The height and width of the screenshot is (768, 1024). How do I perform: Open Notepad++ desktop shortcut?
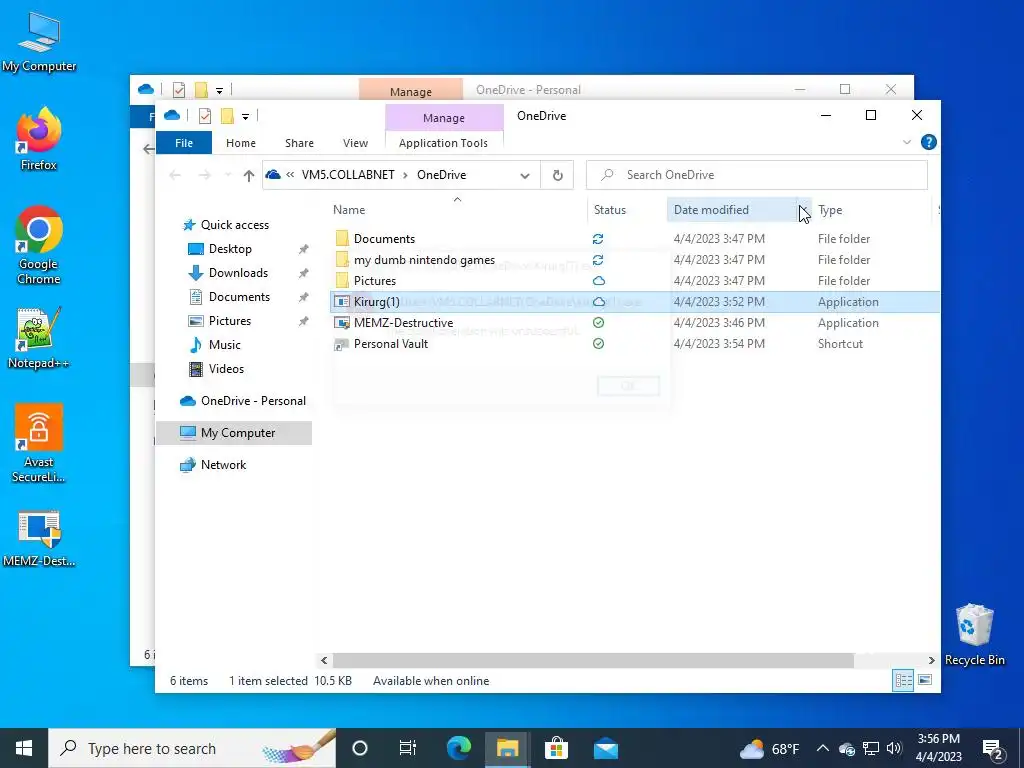coord(39,338)
